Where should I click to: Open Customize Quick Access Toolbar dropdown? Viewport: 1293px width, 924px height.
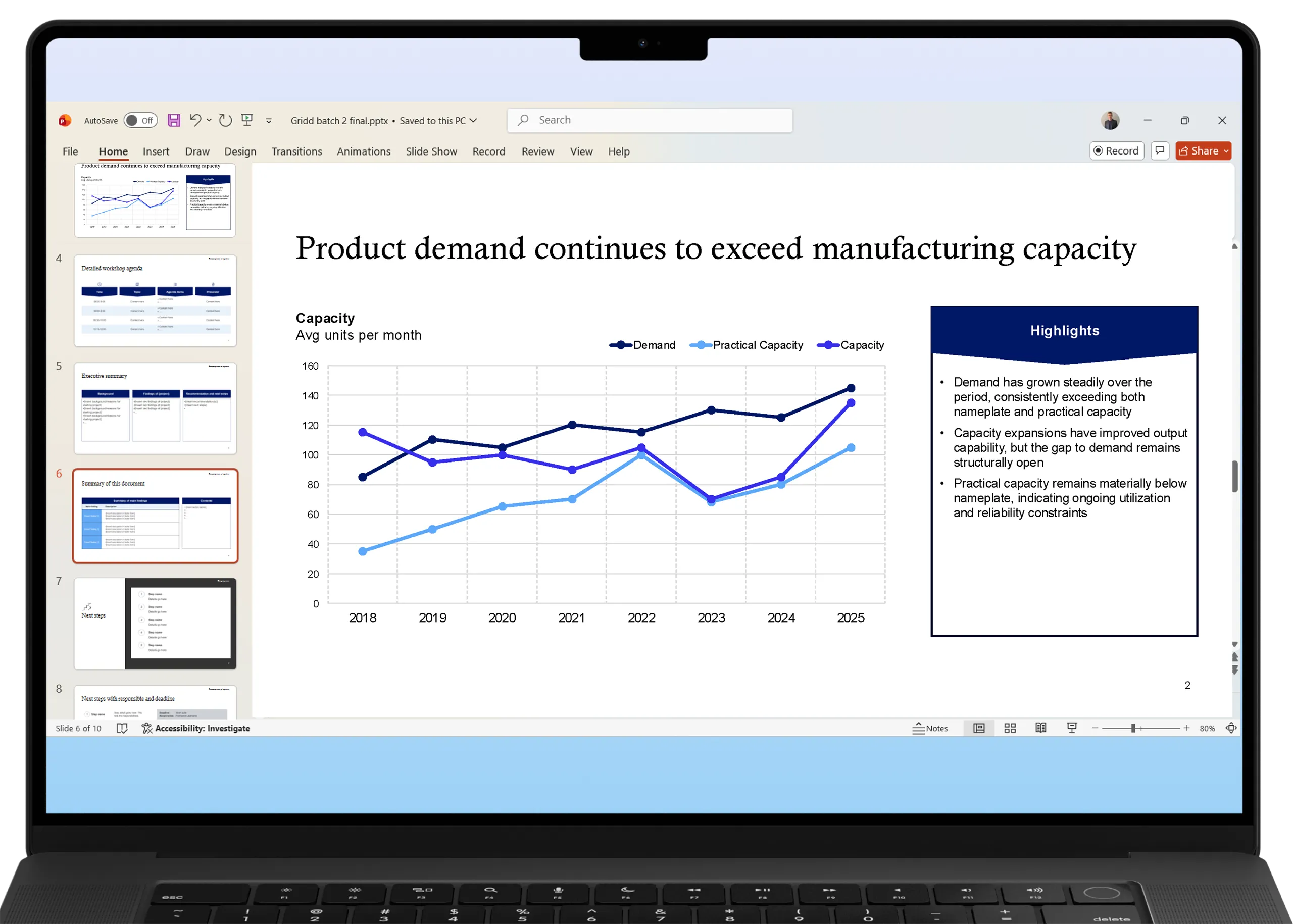click(x=269, y=121)
